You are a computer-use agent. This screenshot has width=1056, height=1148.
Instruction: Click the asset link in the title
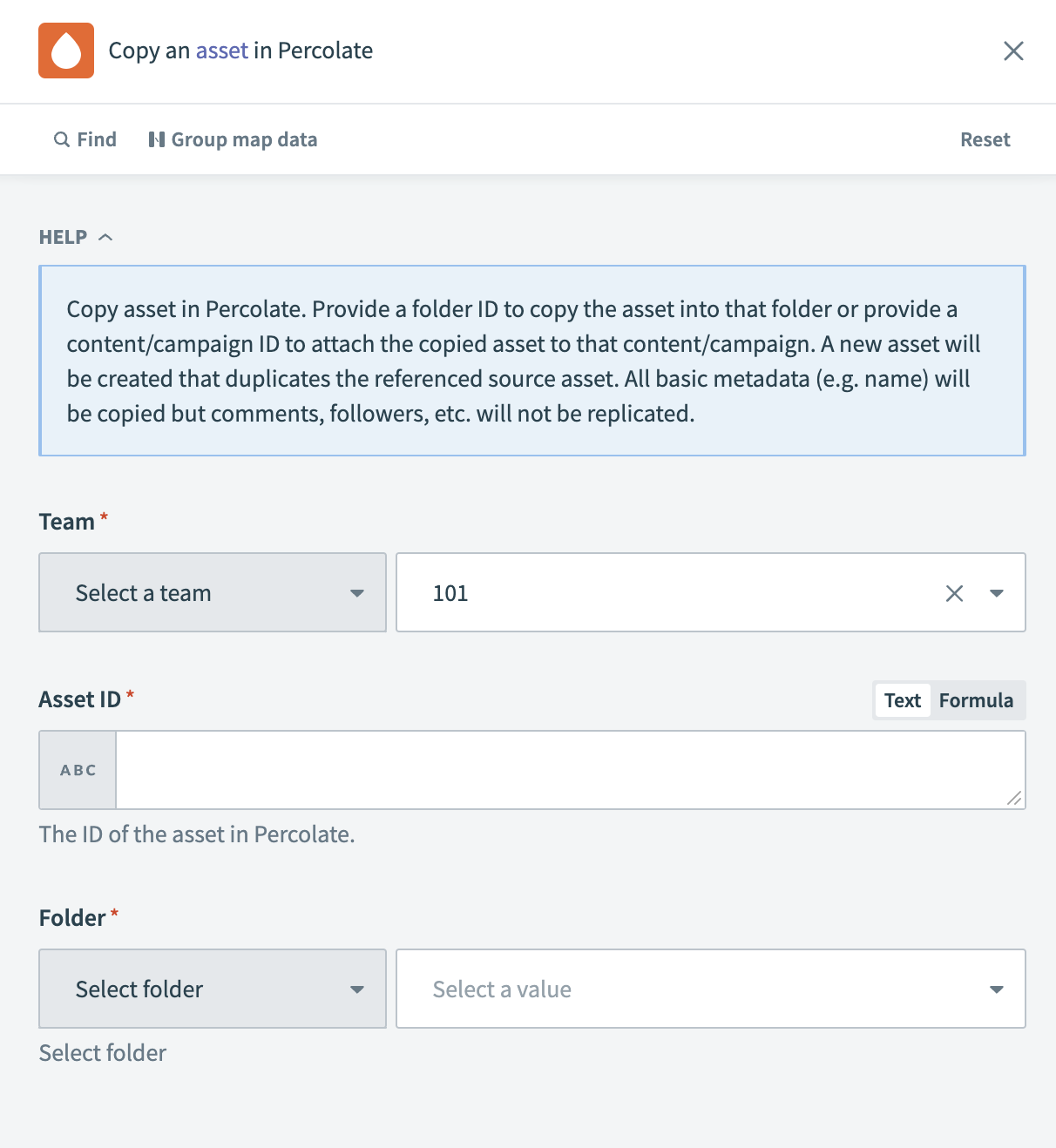[221, 51]
